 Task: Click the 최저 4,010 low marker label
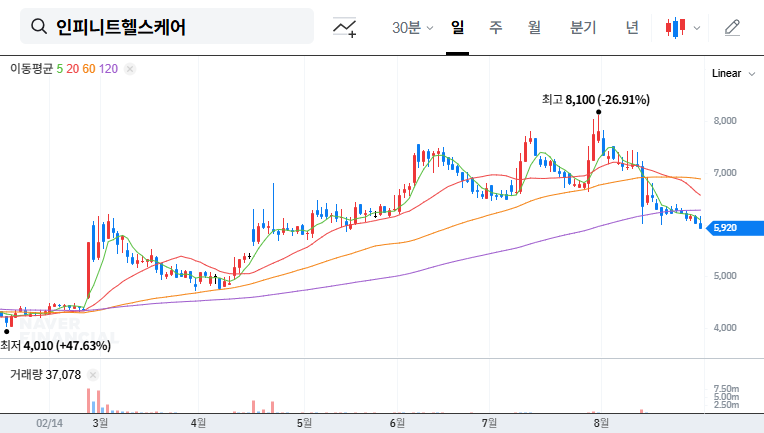tap(55, 346)
